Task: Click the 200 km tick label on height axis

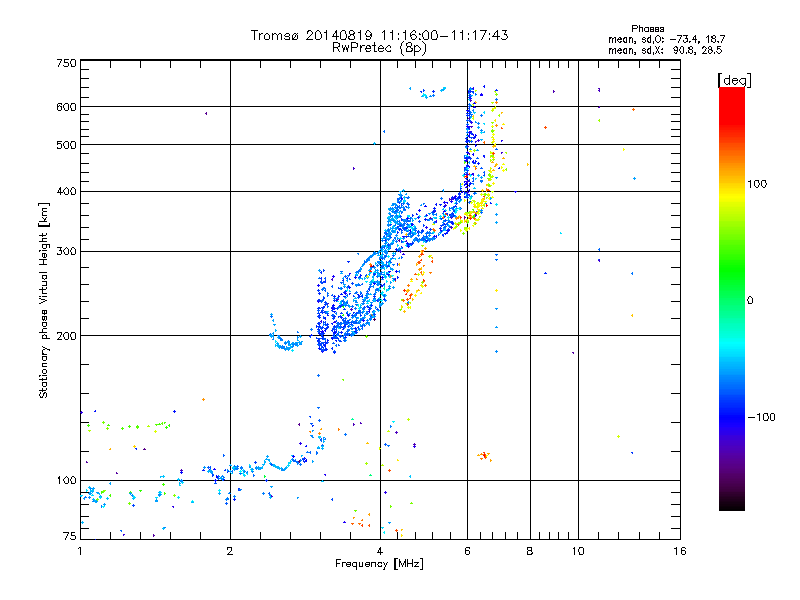Action: click(x=66, y=336)
